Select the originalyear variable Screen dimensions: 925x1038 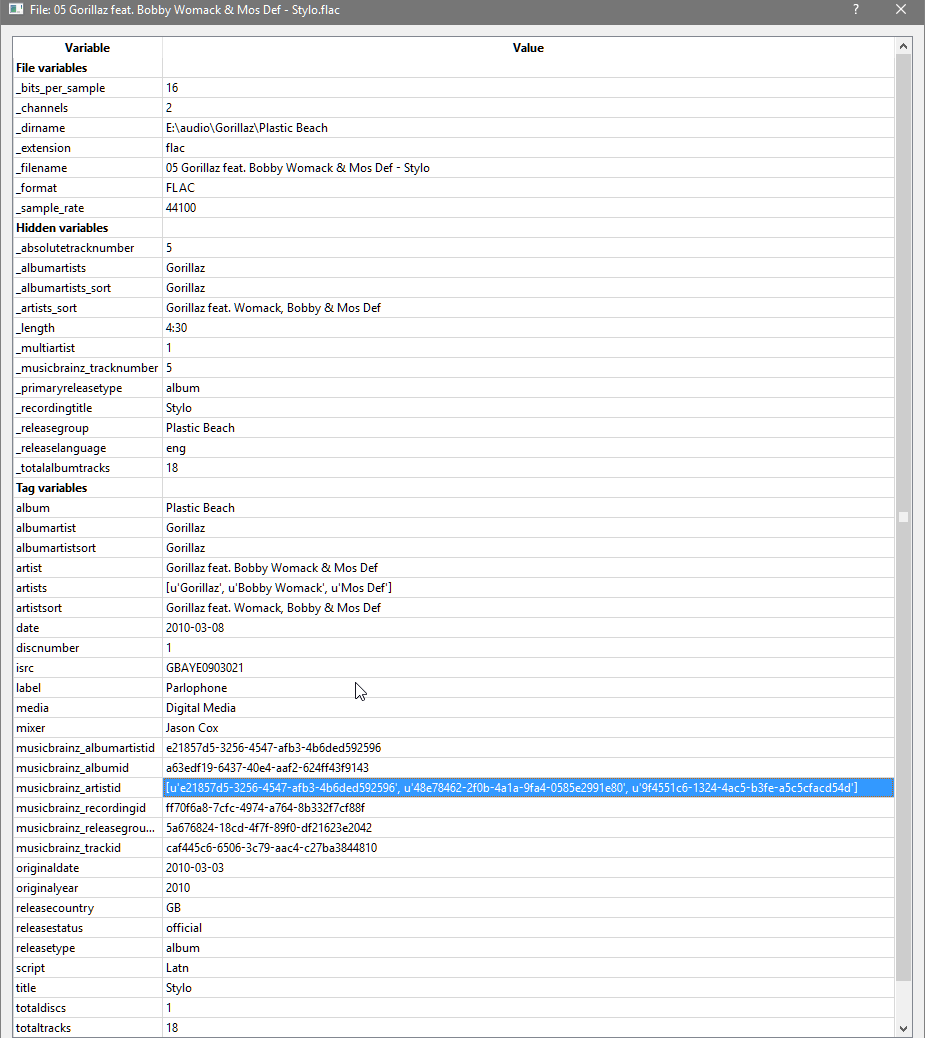pos(46,888)
